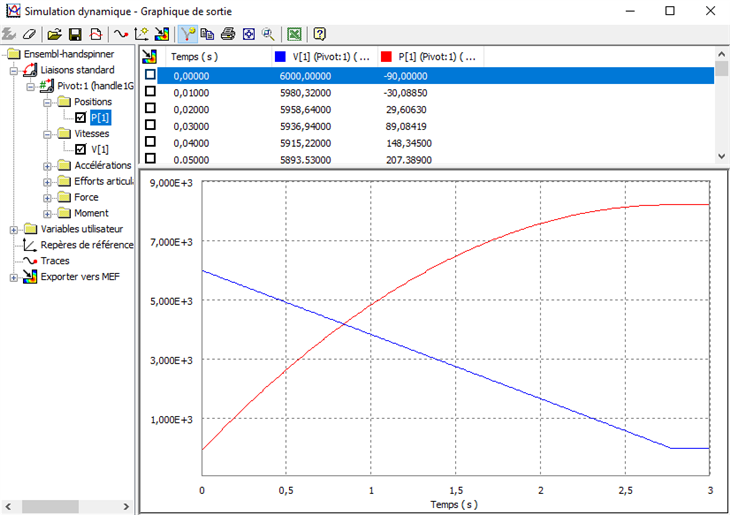Image resolution: width=730 pixels, height=515 pixels.
Task: Check the box for row 0,01000
Action: tap(150, 91)
